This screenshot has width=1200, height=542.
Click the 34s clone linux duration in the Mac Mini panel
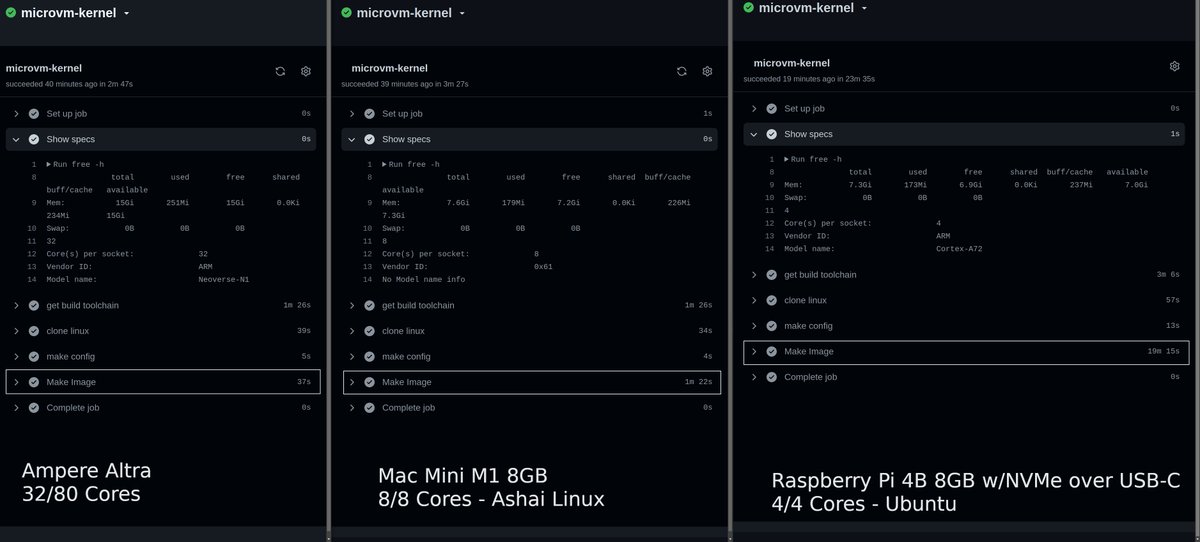pyautogui.click(x=705, y=331)
